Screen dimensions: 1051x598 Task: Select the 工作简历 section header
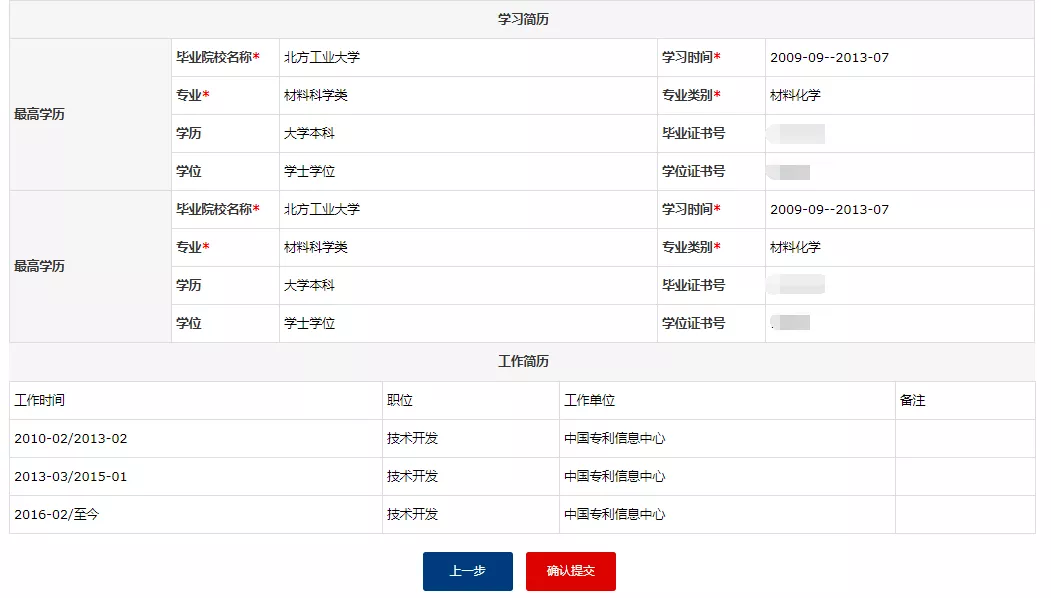[525, 361]
